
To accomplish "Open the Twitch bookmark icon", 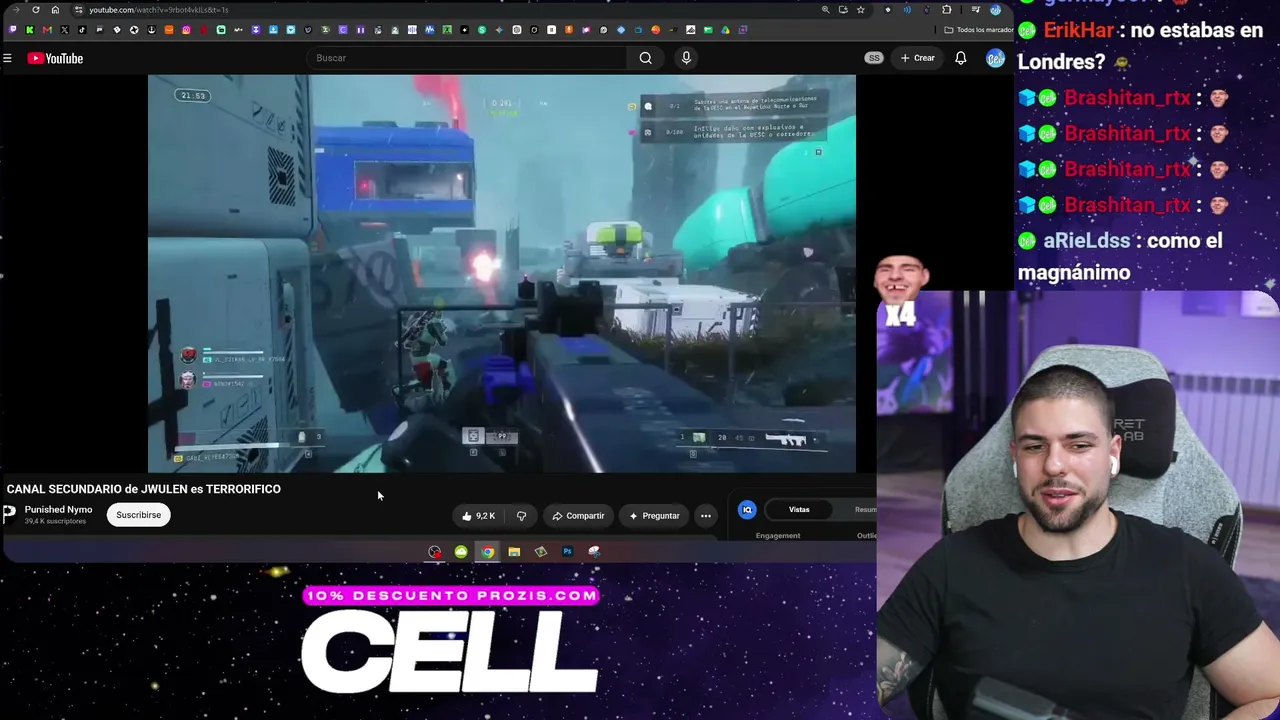I will coord(13,30).
